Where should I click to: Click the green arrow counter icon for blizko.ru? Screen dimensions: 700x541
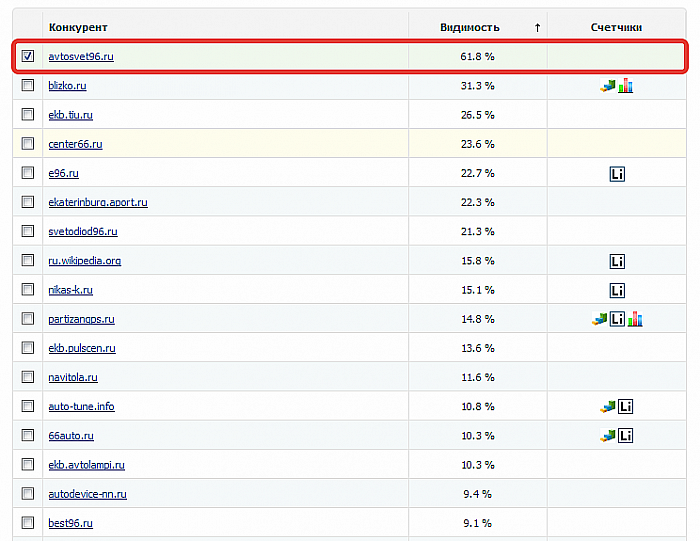pos(608,86)
